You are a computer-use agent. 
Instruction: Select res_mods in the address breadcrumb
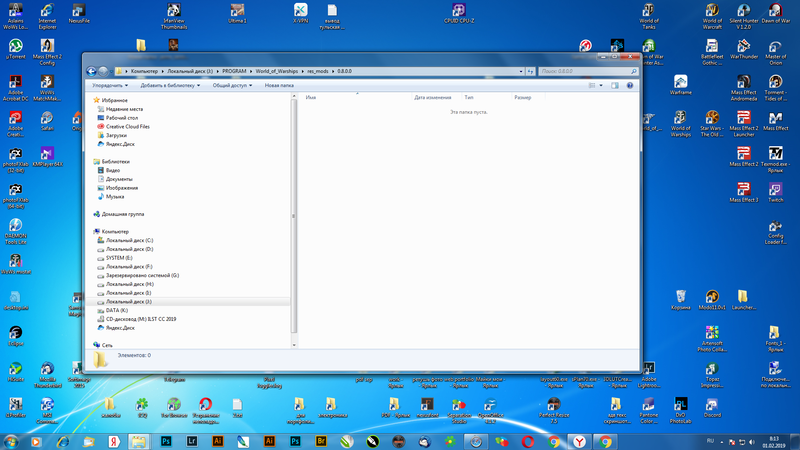click(317, 71)
